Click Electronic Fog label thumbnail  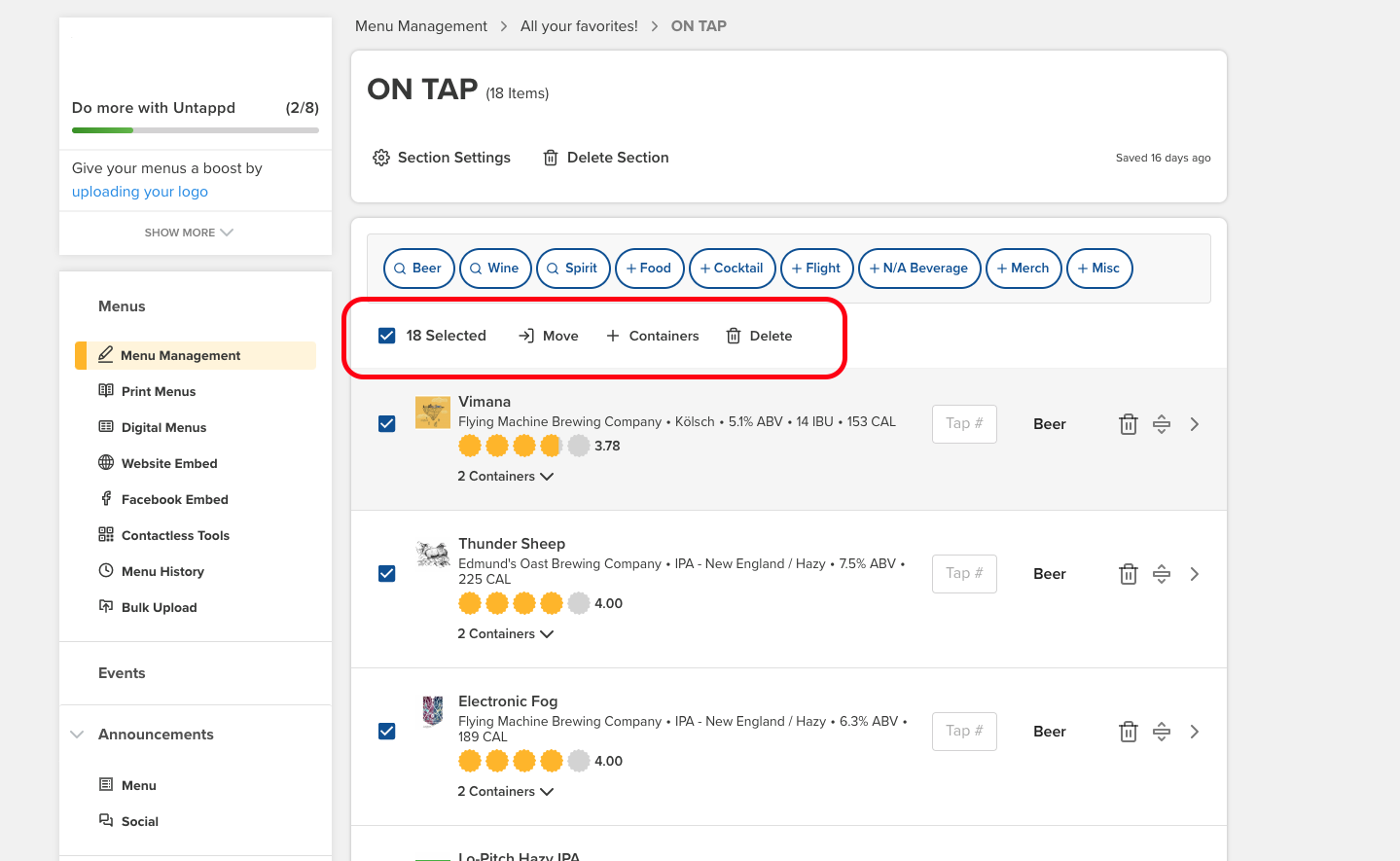[433, 711]
